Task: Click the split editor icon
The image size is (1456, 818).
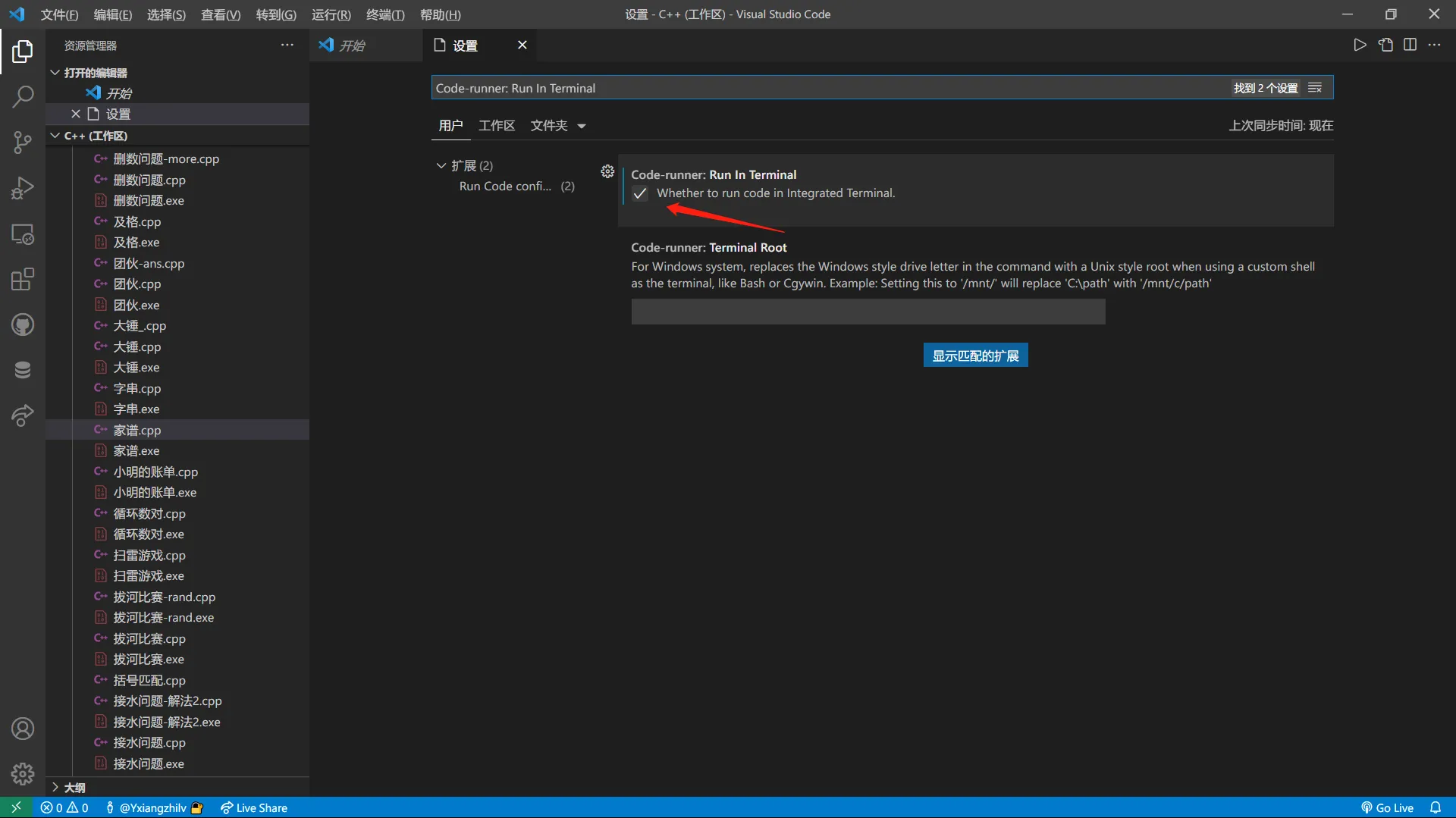Action: click(1410, 45)
